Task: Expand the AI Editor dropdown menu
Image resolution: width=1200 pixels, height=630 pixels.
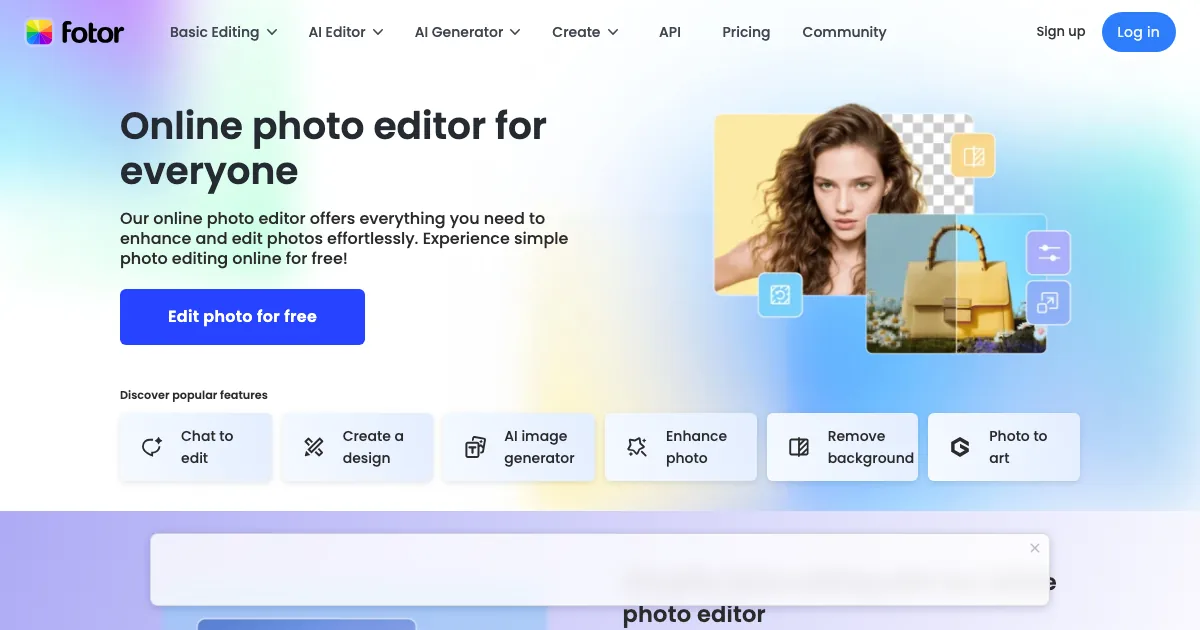Action: click(345, 32)
